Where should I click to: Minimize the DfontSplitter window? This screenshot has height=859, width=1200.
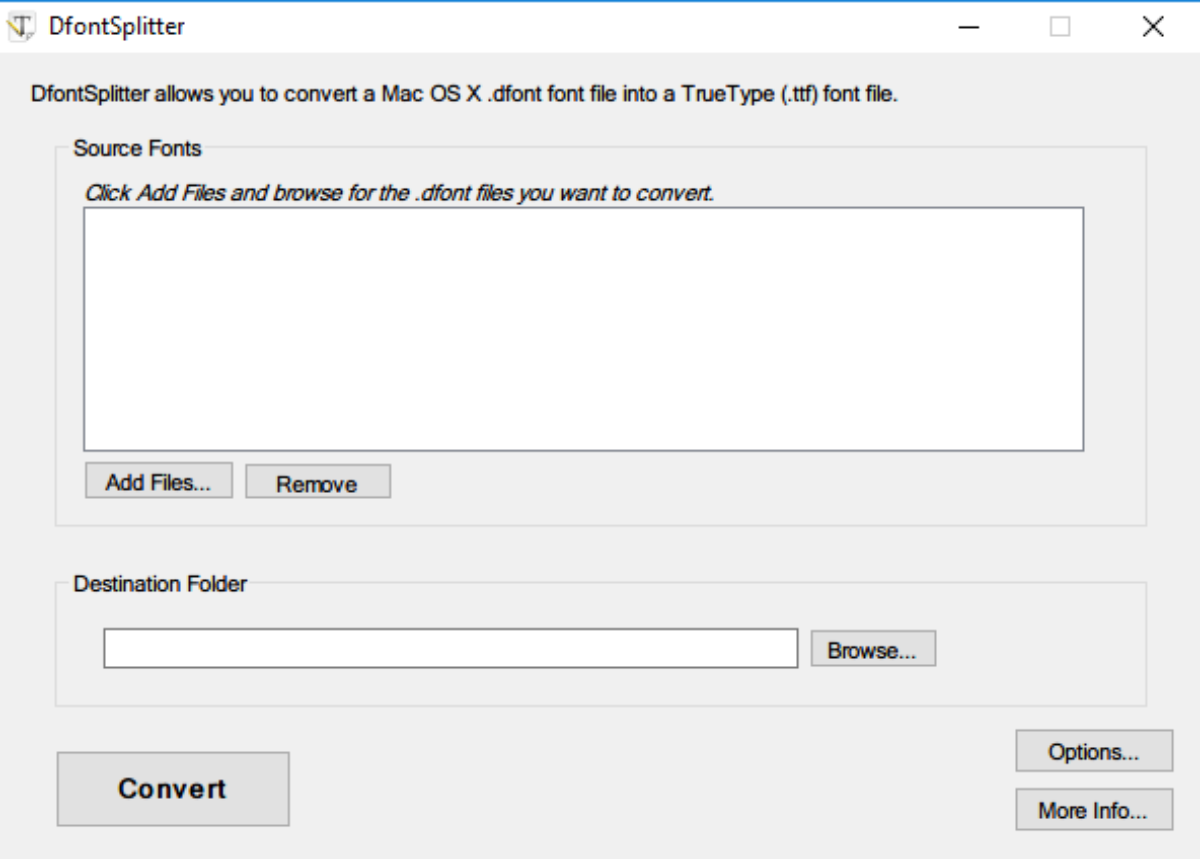coord(968,27)
